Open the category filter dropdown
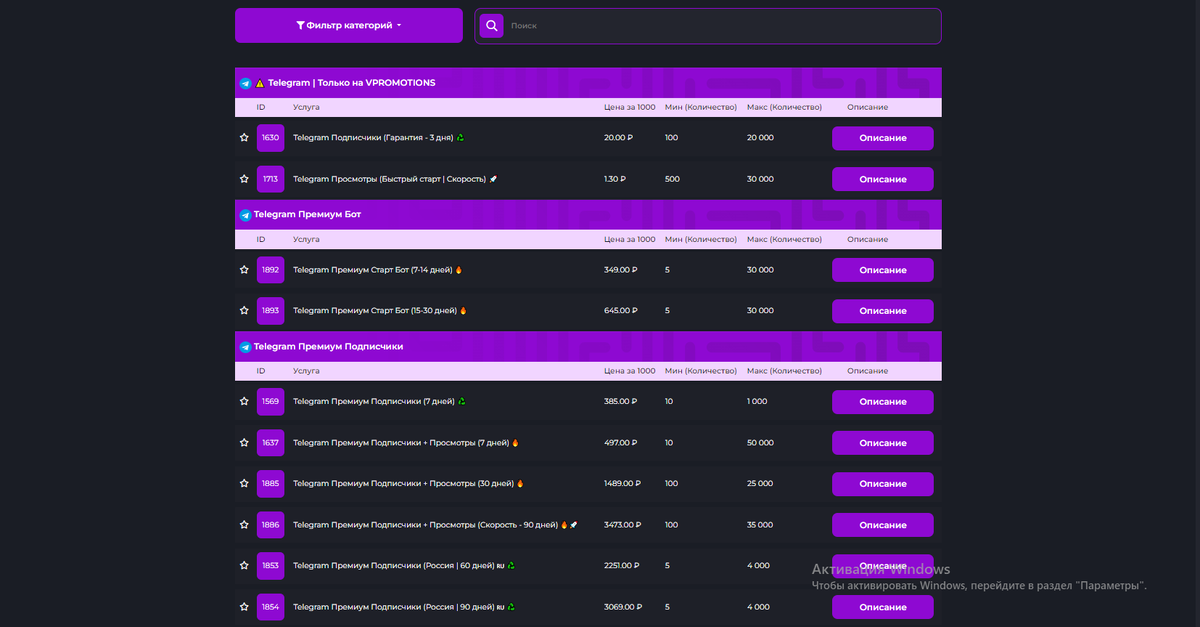This screenshot has height=627, width=1200. 349,25
